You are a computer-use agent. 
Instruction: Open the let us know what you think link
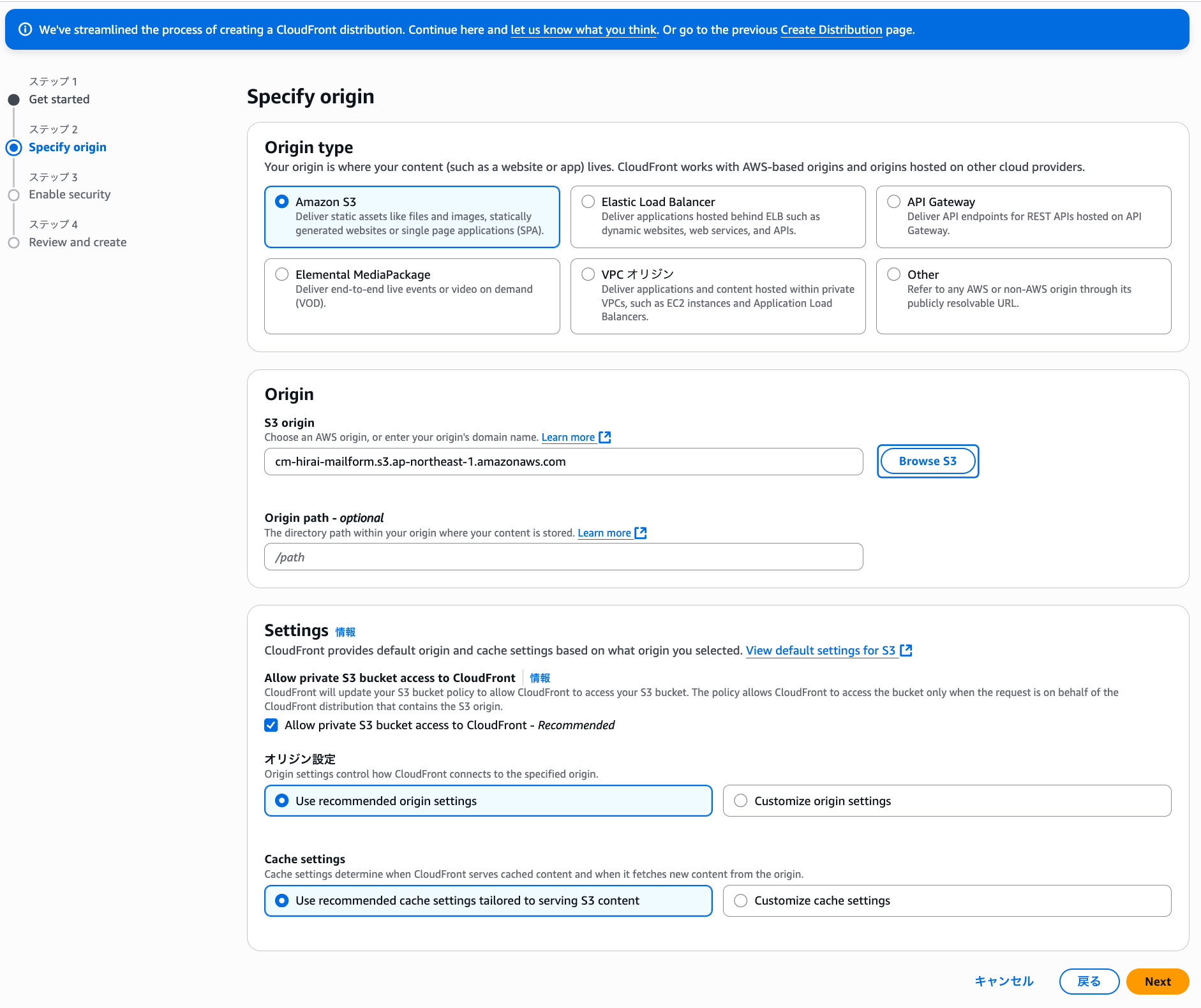583,30
